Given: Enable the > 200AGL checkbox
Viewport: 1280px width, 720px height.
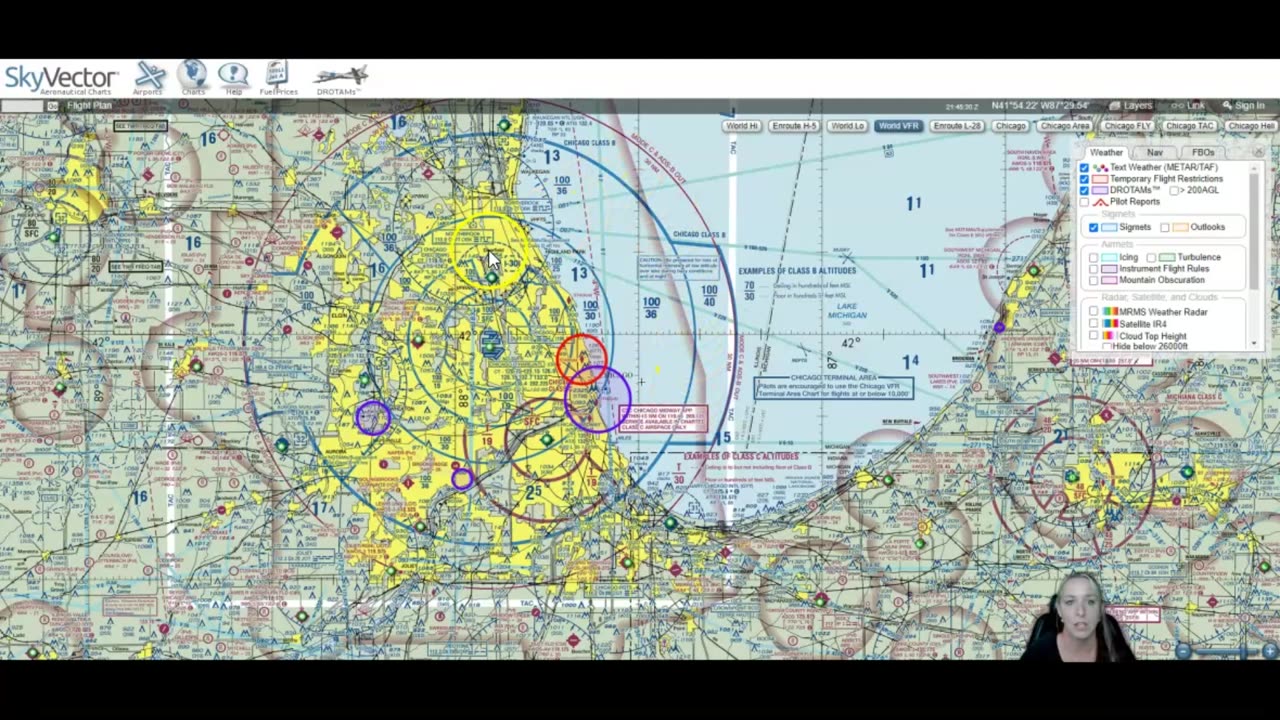Looking at the screenshot, I should (1175, 190).
